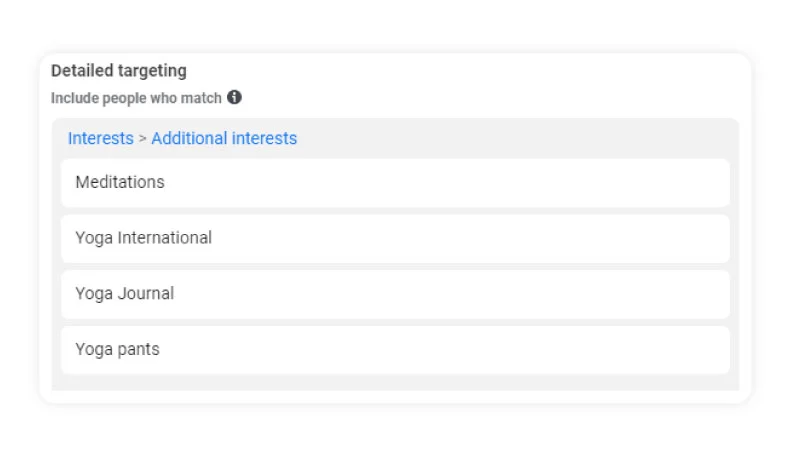Choose the Yoga International interest row
This screenshot has width=791, height=455.
coord(396,239)
